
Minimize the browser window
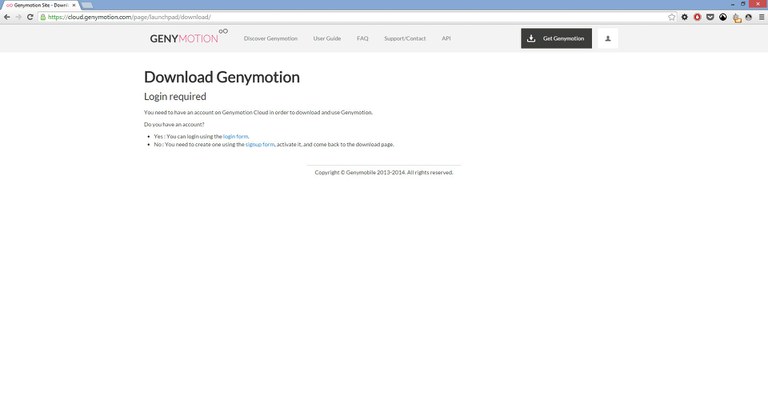(732, 4)
